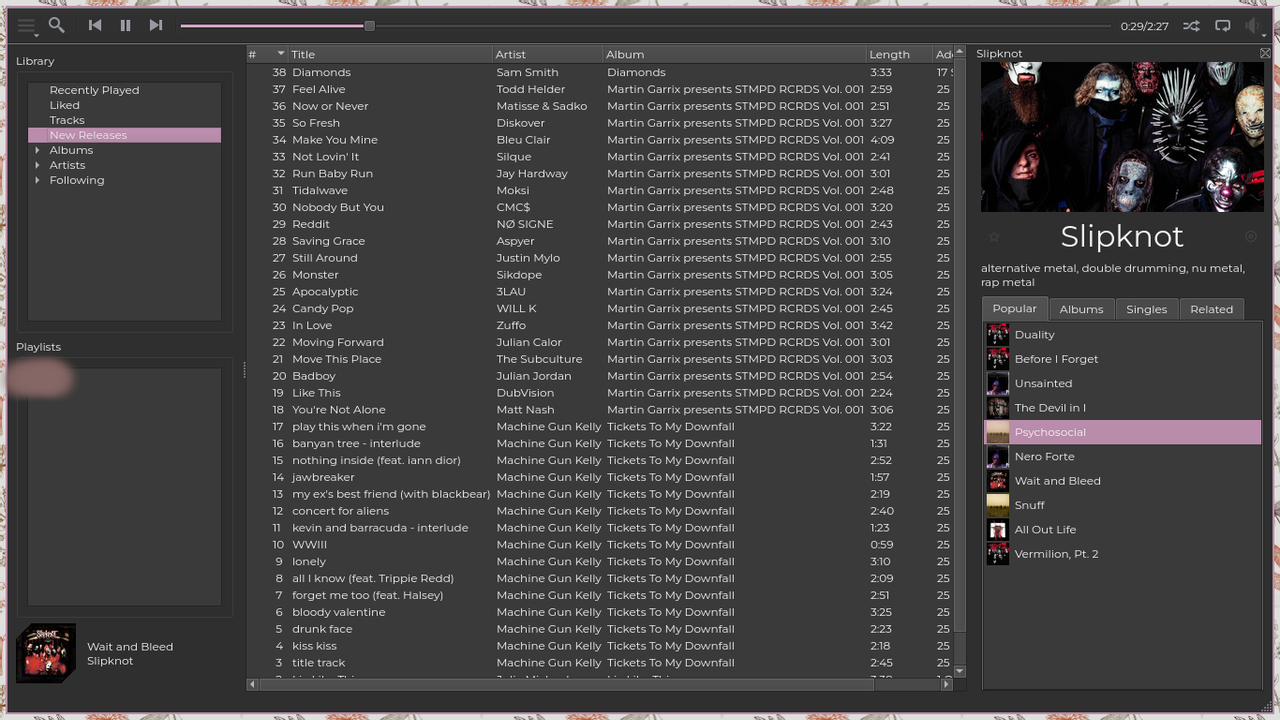Switch to the Albums tab
This screenshot has width=1280, height=720.
pos(1081,309)
